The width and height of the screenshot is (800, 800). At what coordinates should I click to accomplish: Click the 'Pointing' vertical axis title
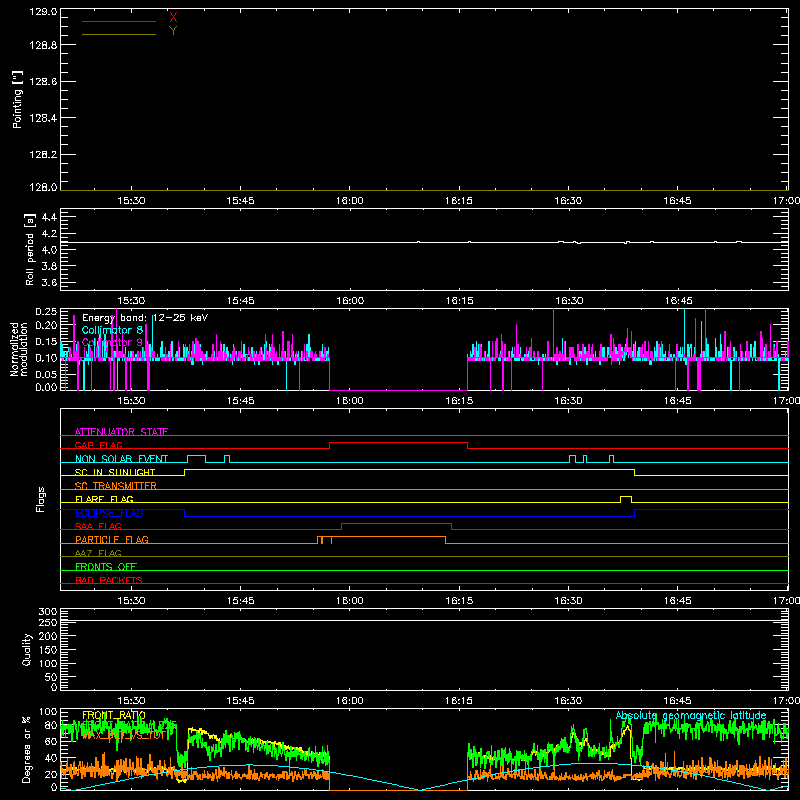pos(17,99)
